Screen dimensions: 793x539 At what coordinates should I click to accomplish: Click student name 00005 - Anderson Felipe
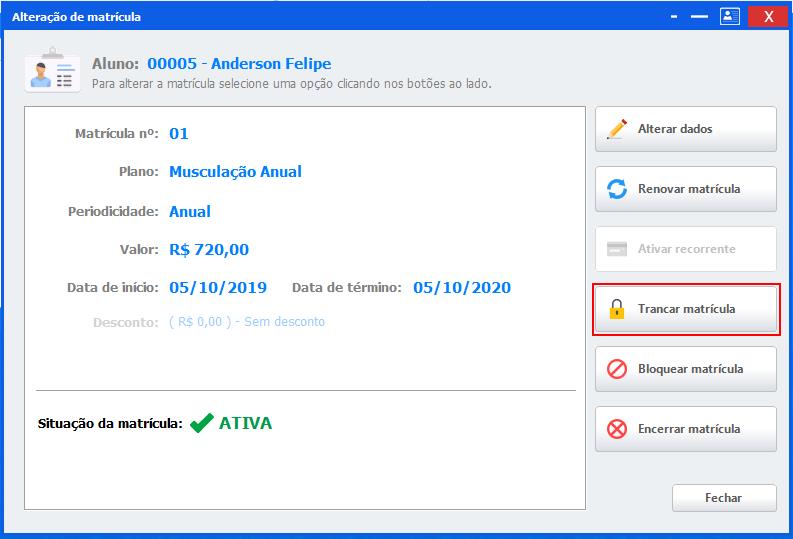(x=239, y=64)
